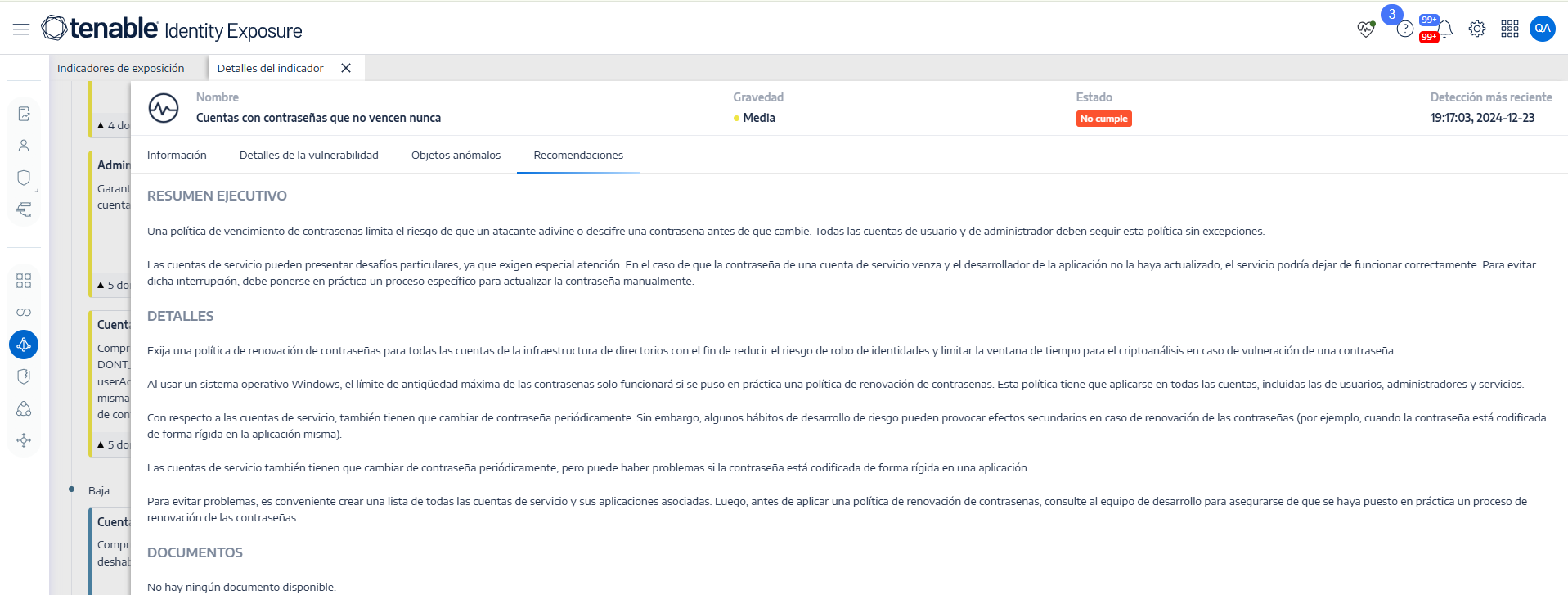1568x595 pixels.
Task: Click the upper shield sidebar icon
Action: coord(24,178)
